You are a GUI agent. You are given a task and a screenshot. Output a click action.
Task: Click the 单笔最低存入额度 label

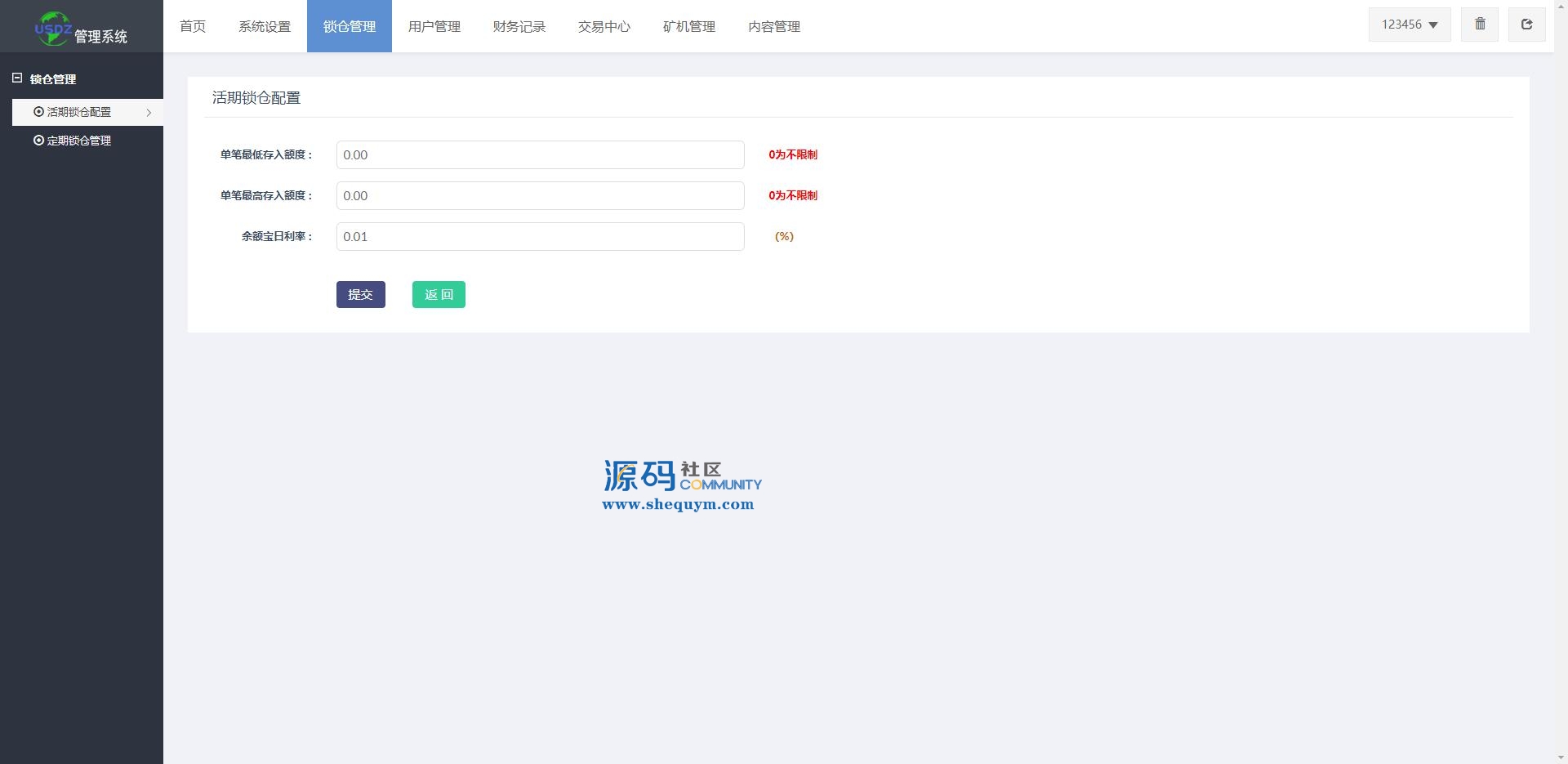tap(266, 154)
